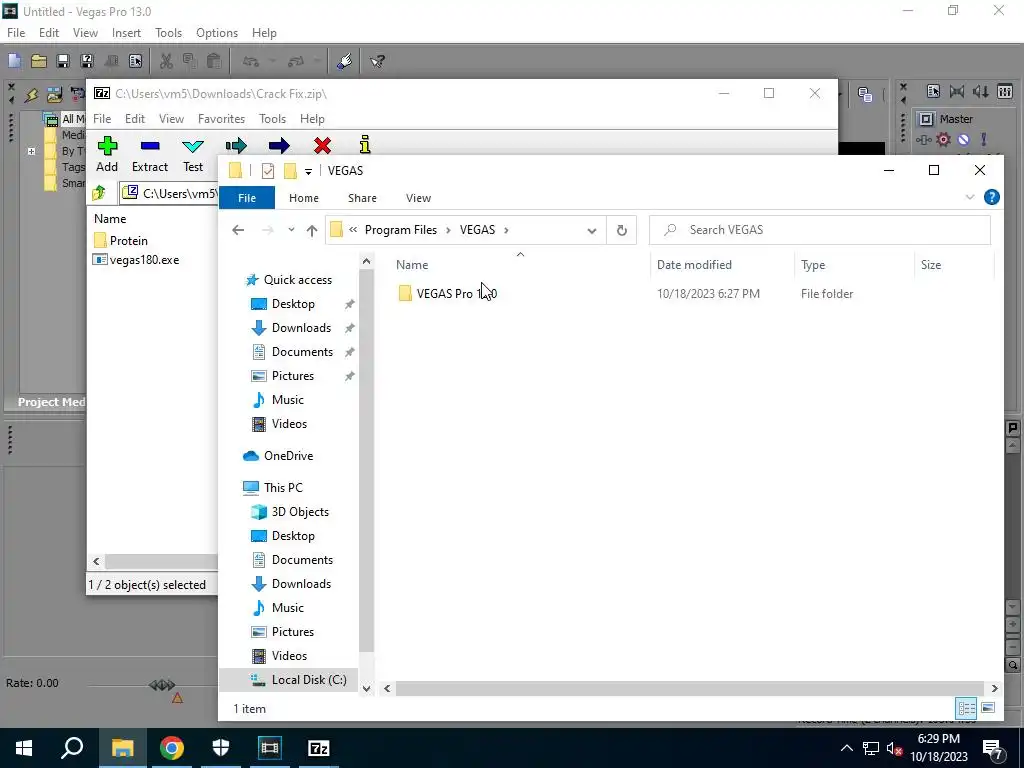Click the lightning bolt icon in Project Media
The height and width of the screenshot is (768, 1024).
coord(31,95)
